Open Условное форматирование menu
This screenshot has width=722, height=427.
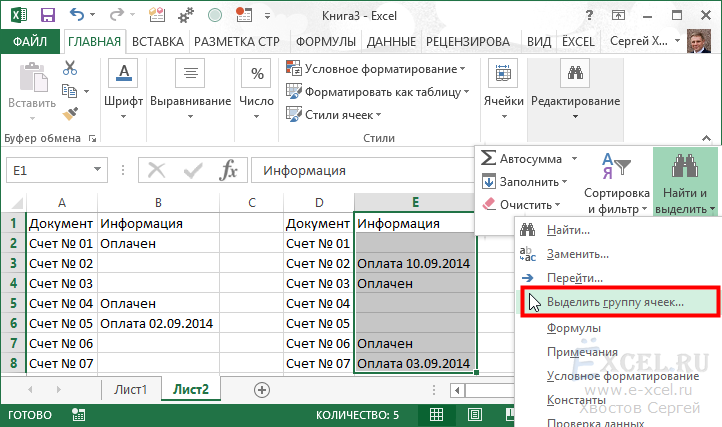pos(376,69)
